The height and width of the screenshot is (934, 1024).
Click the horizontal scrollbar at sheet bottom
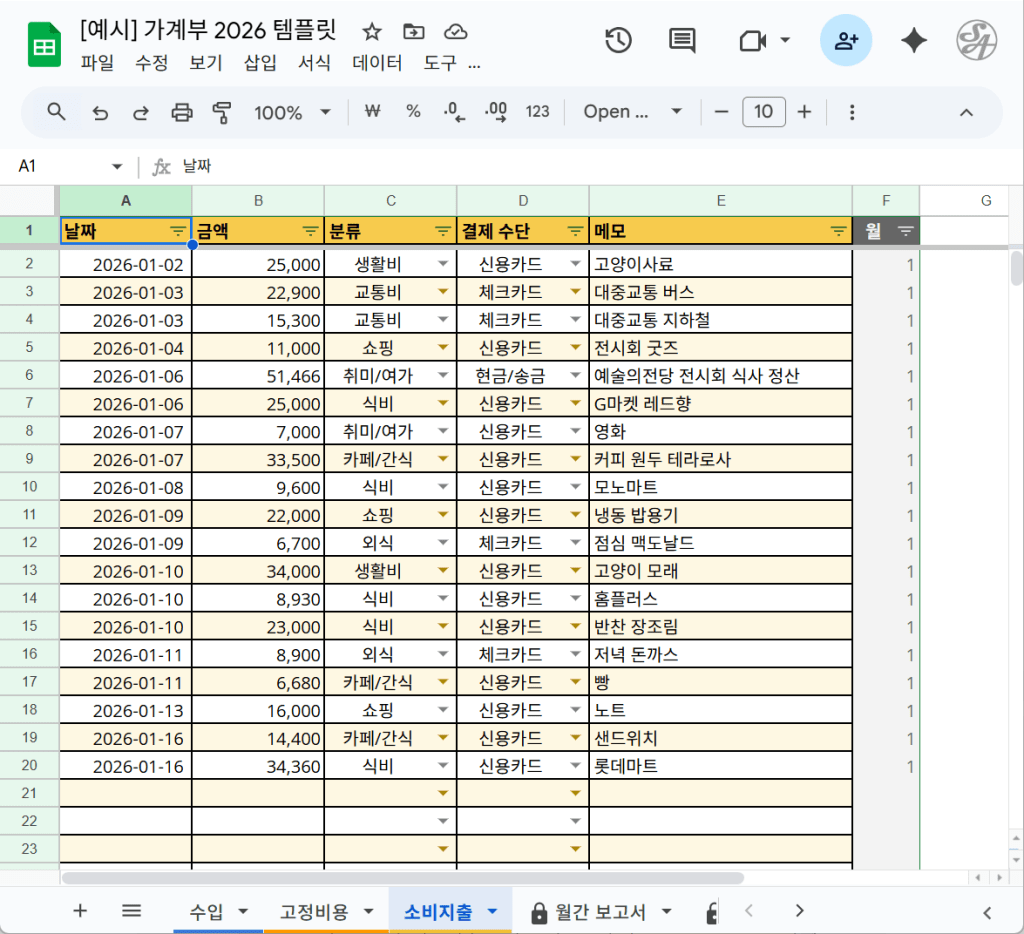[400, 878]
